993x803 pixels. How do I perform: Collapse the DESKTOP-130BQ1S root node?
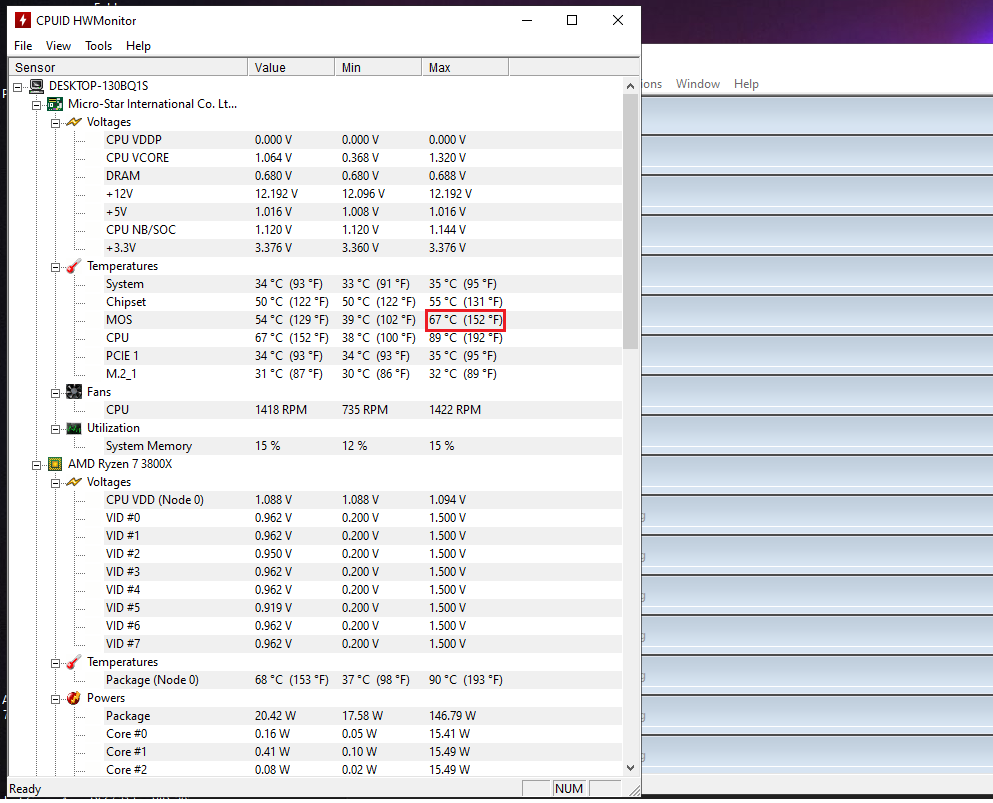pos(18,87)
